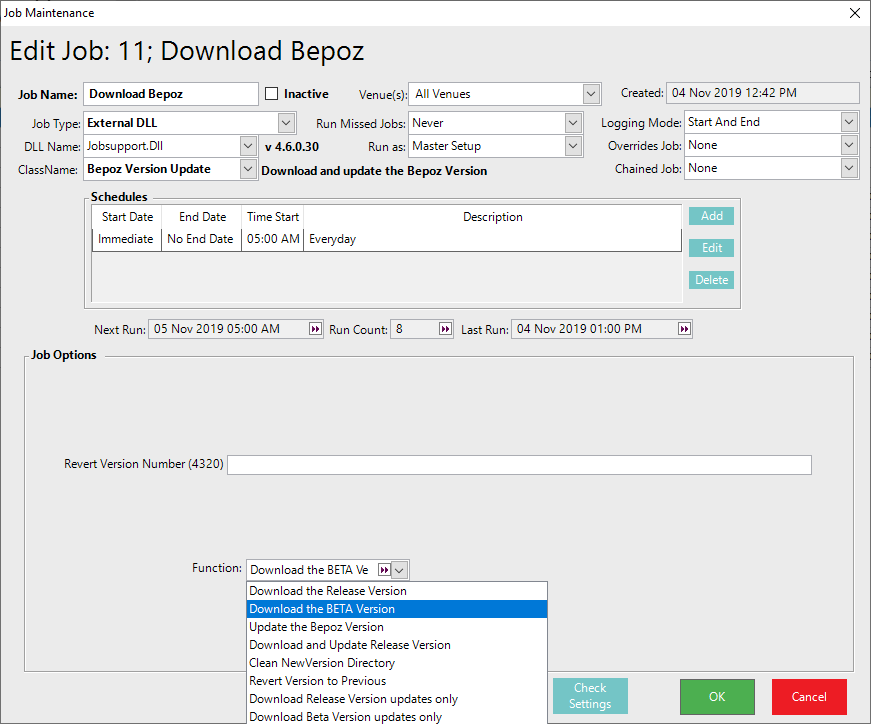Viewport: 871px width, 724px height.
Task: Open the Job Type dropdown
Action: pos(286,123)
